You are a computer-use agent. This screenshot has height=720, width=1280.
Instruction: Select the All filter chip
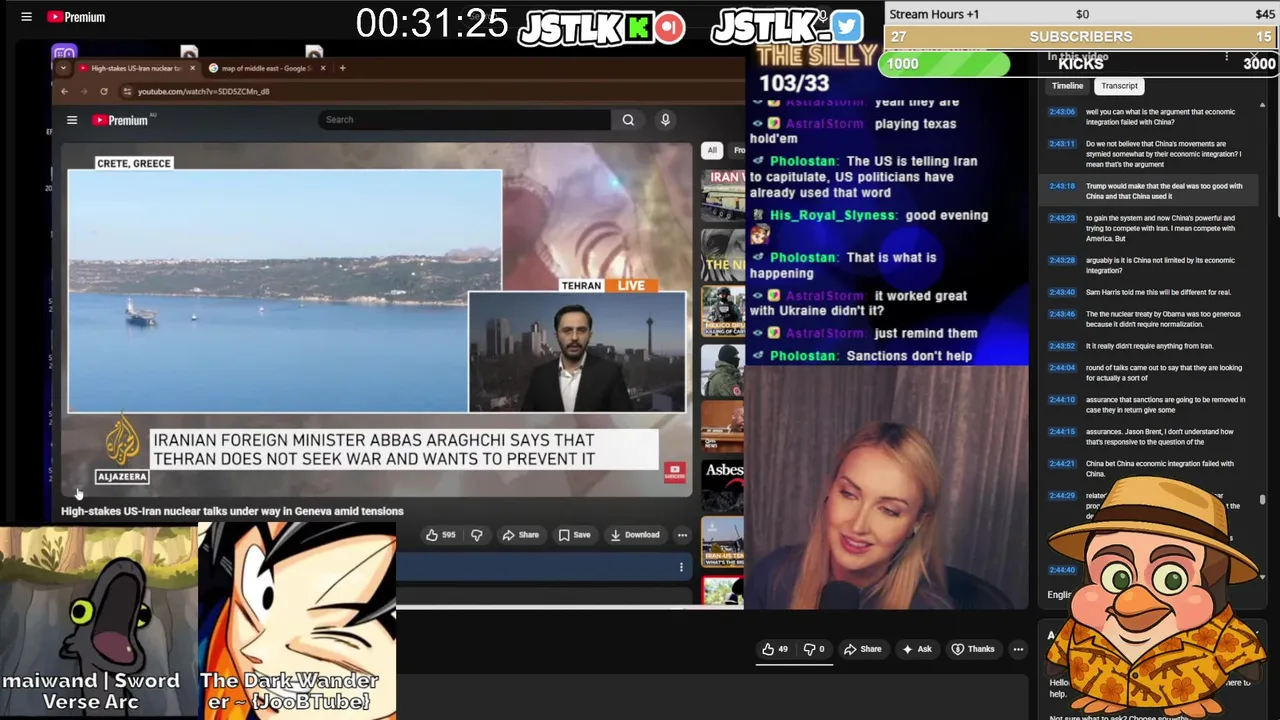pyautogui.click(x=712, y=150)
